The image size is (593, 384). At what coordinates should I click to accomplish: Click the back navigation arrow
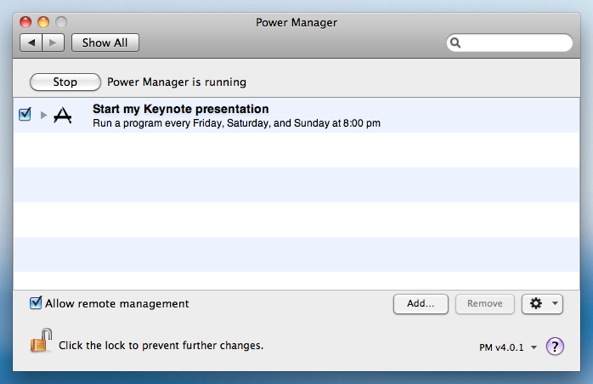[x=31, y=43]
